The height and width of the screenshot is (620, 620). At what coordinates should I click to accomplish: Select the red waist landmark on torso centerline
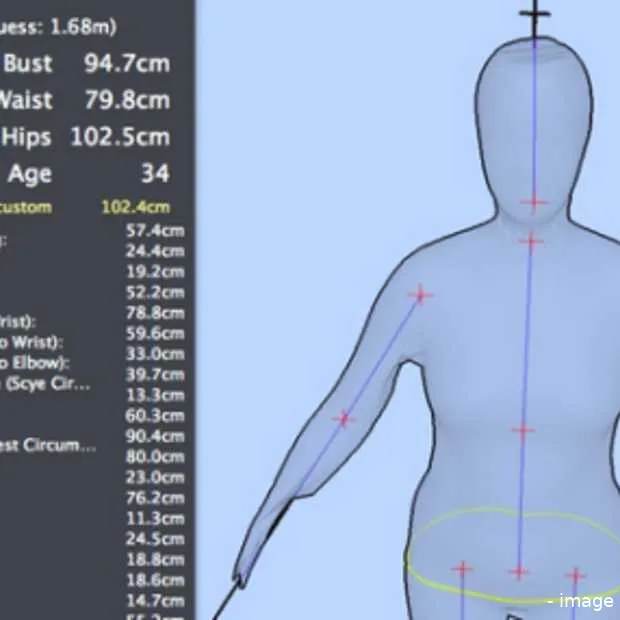point(523,431)
